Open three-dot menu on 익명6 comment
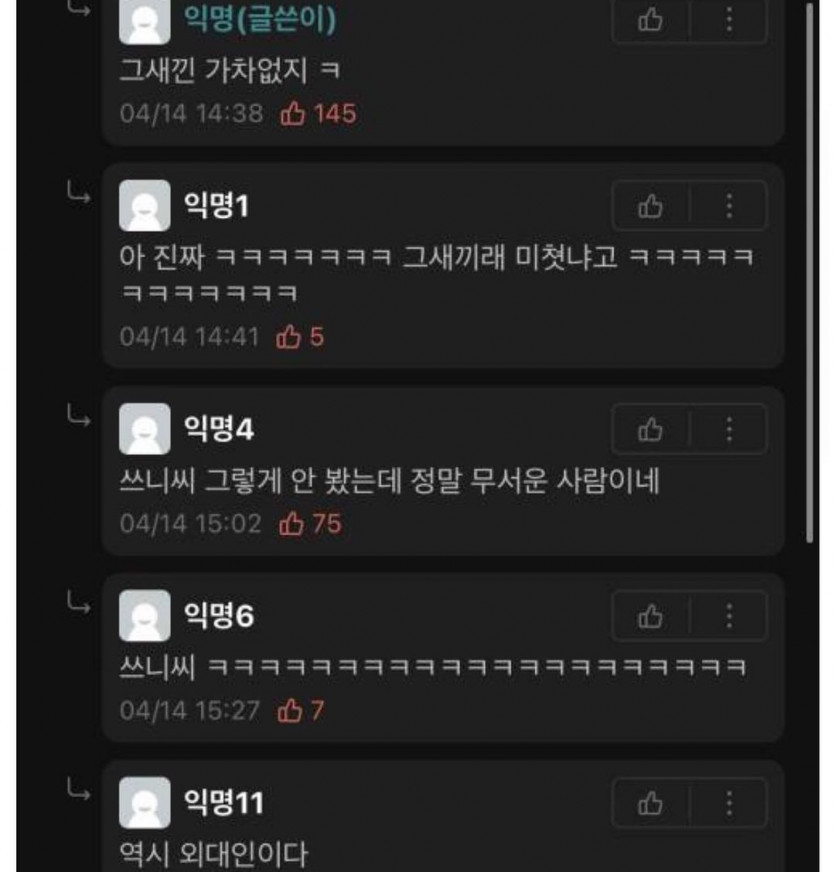835x872 pixels. [729, 616]
